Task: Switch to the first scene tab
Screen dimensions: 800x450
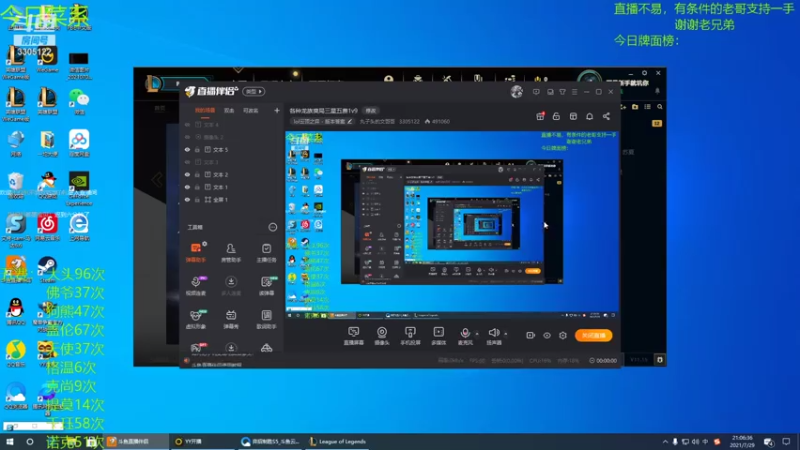Action: 205,111
